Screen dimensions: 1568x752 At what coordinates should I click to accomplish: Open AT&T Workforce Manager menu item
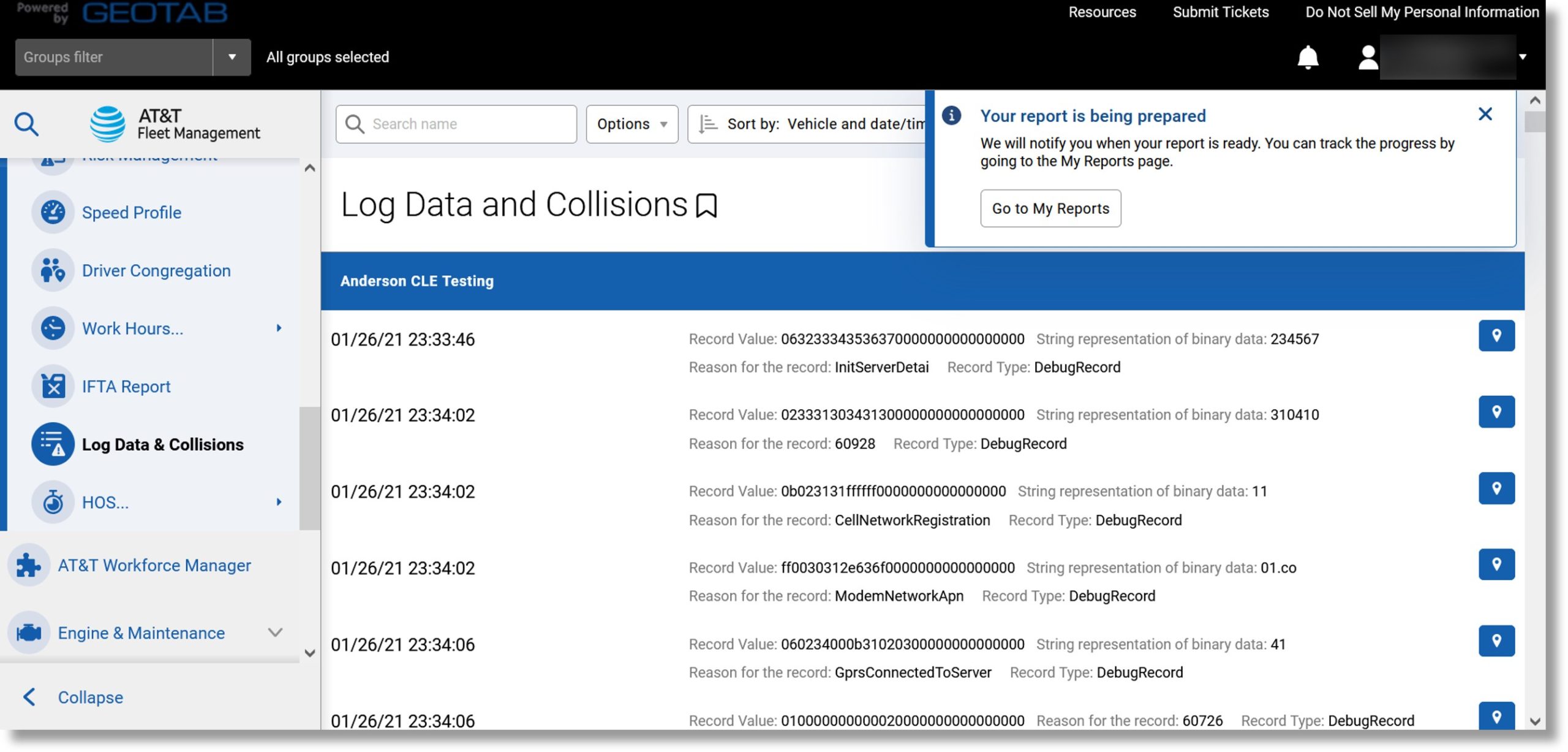coord(153,565)
